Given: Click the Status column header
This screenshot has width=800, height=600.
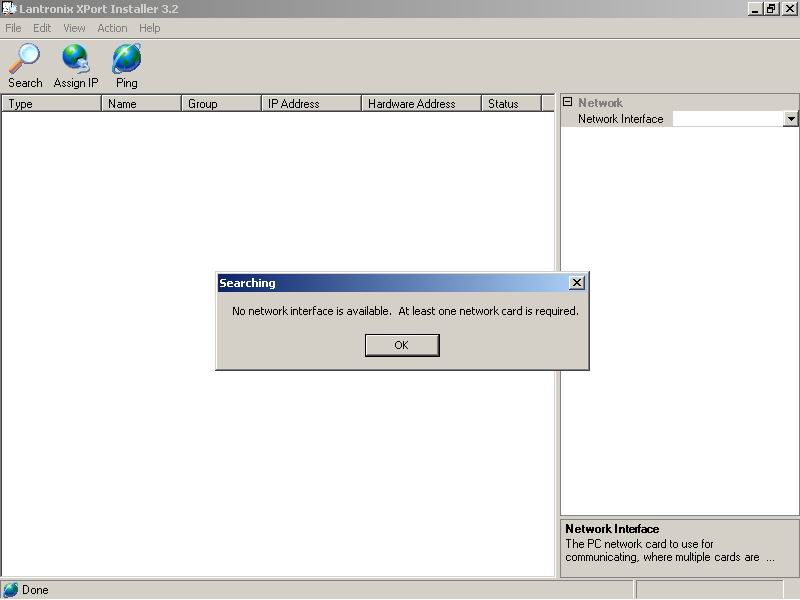Looking at the screenshot, I should coord(510,104).
